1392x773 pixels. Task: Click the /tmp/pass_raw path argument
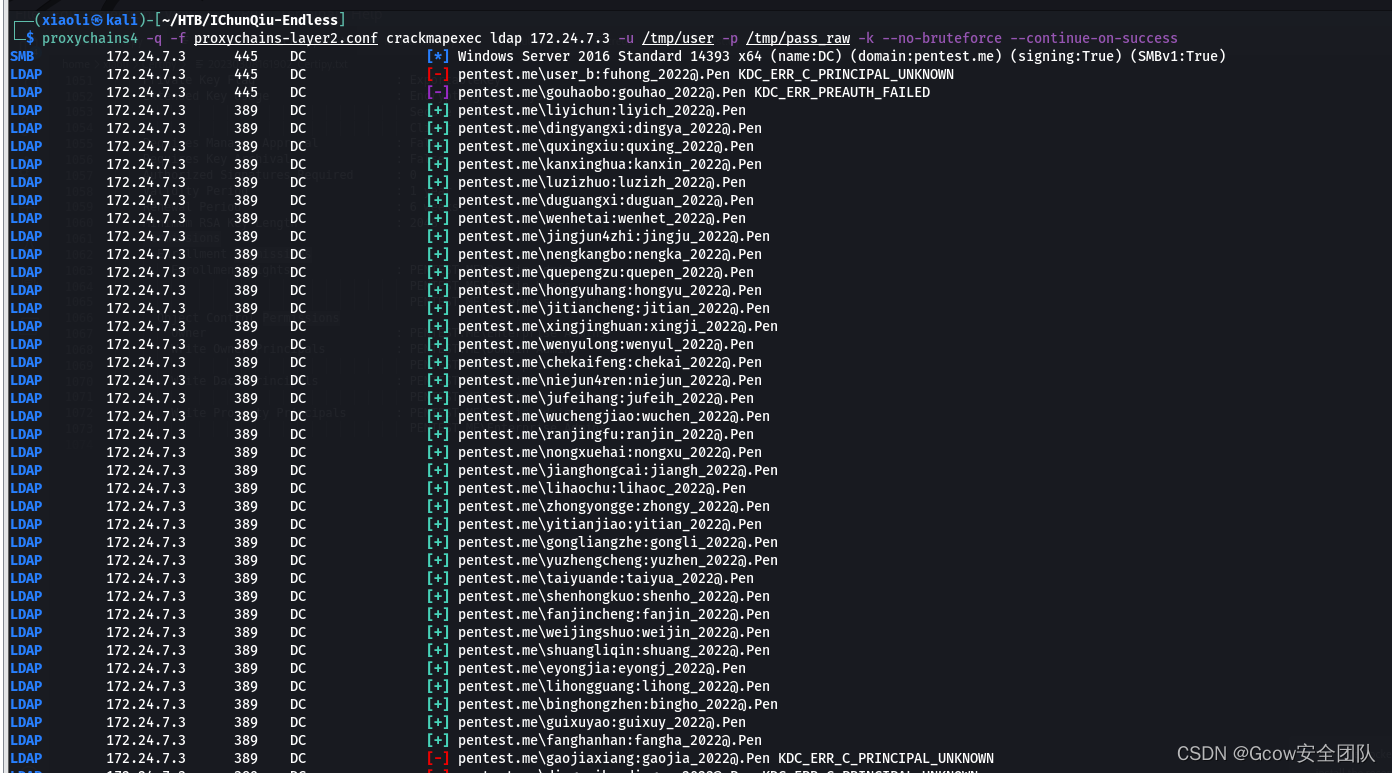click(798, 38)
